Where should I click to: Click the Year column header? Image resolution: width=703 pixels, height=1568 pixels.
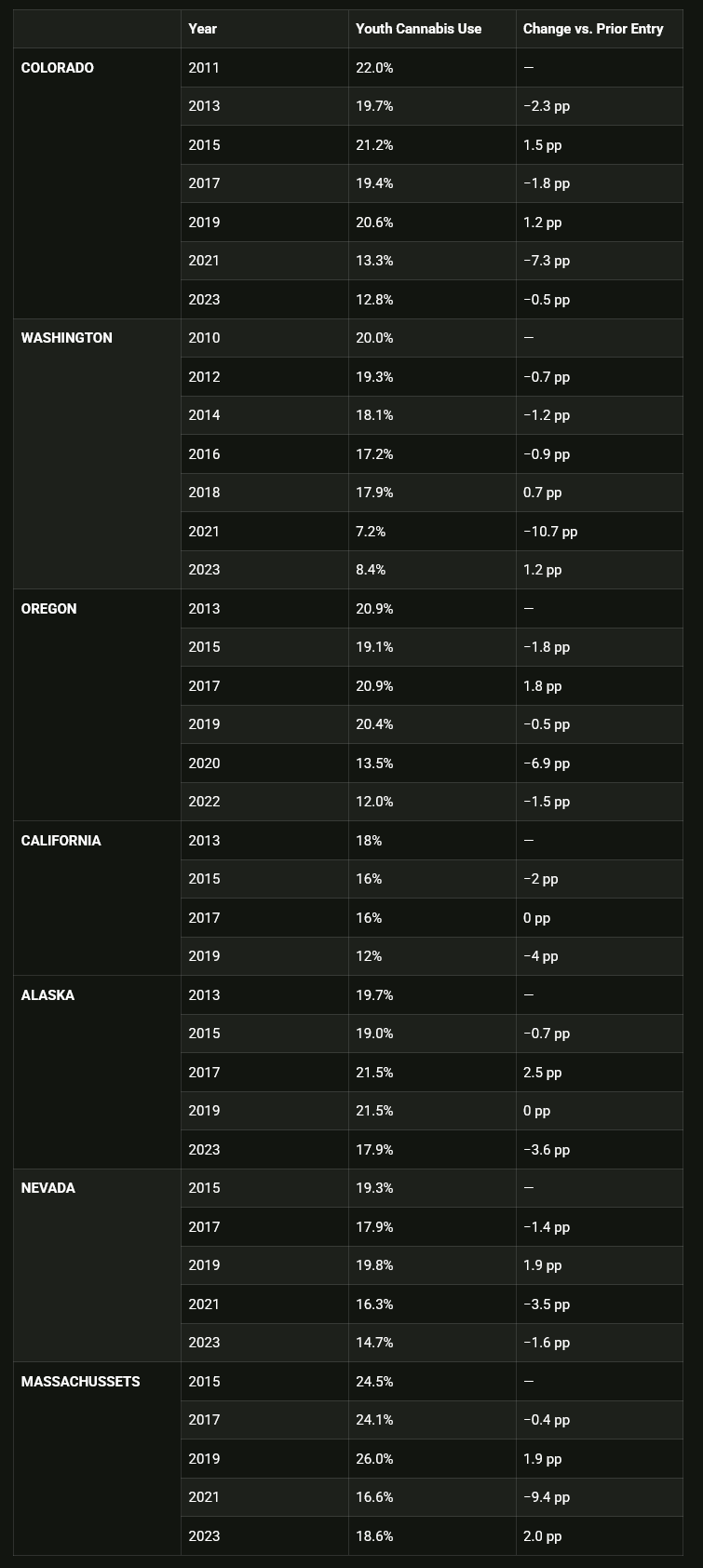203,29
